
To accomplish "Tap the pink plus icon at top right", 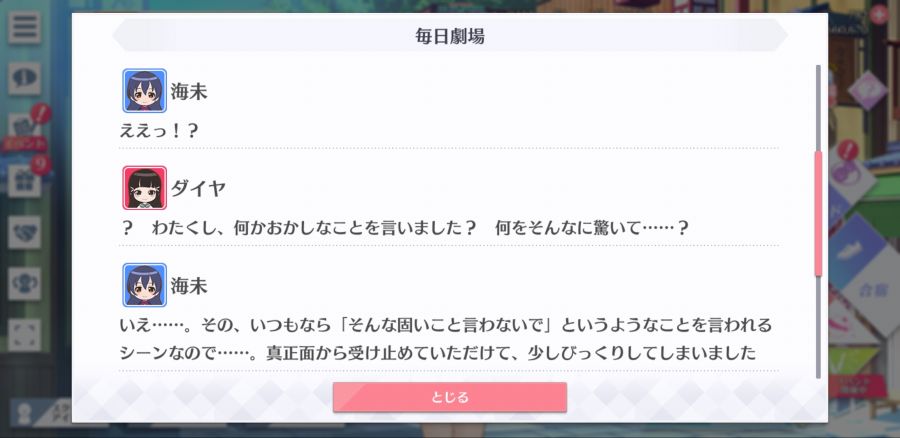I will pyautogui.click(x=879, y=14).
